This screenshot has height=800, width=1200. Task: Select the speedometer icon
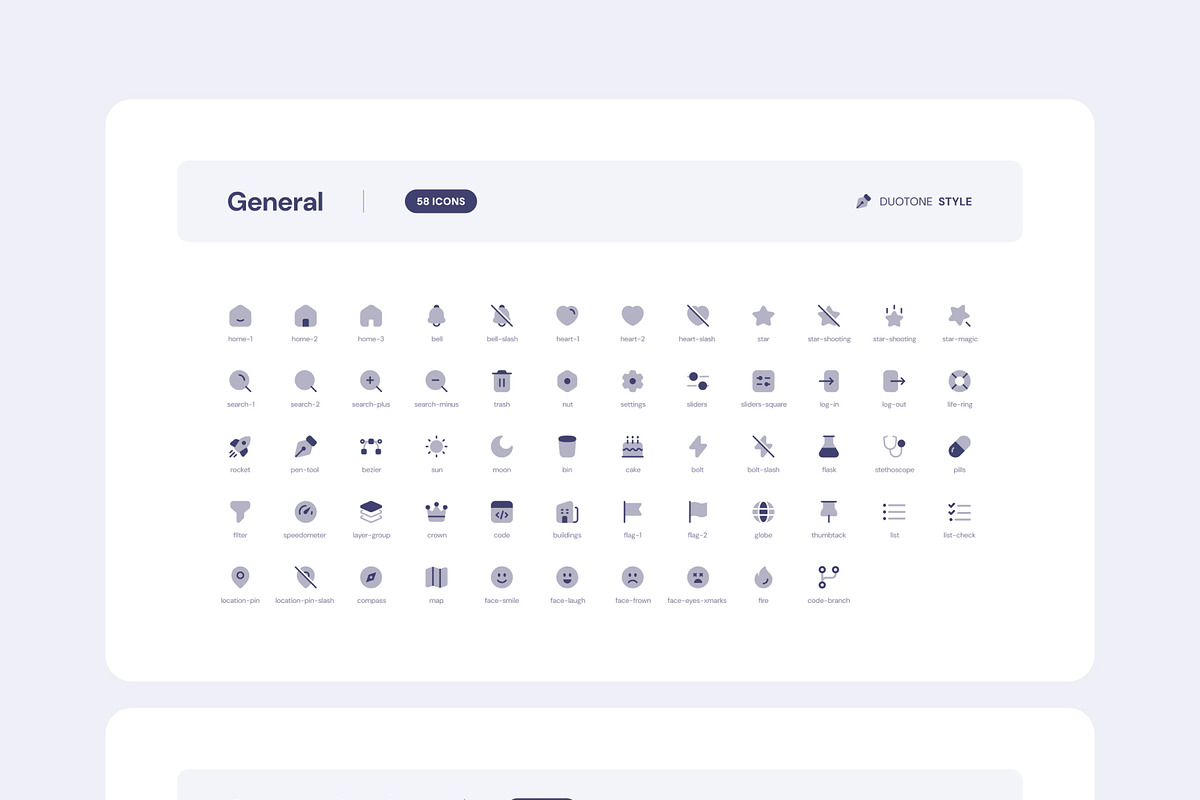pyautogui.click(x=305, y=512)
